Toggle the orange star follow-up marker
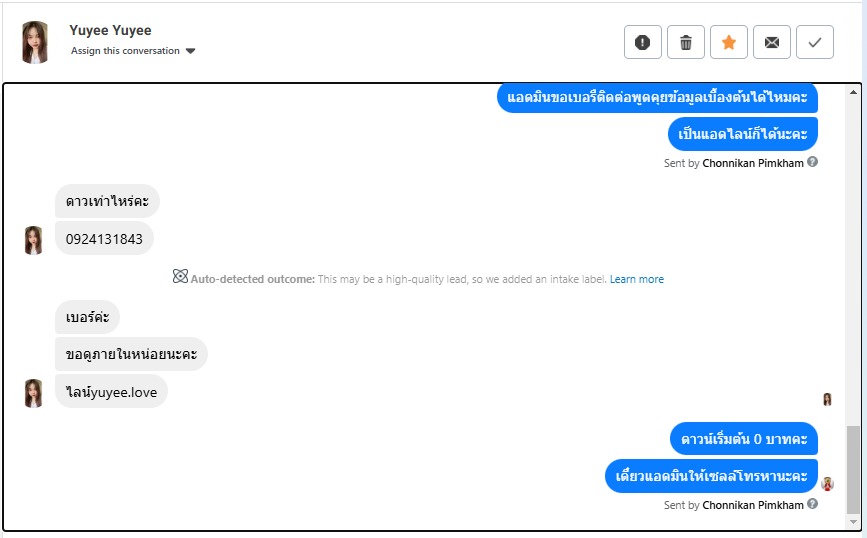Image resolution: width=867 pixels, height=538 pixels. pyautogui.click(x=729, y=42)
